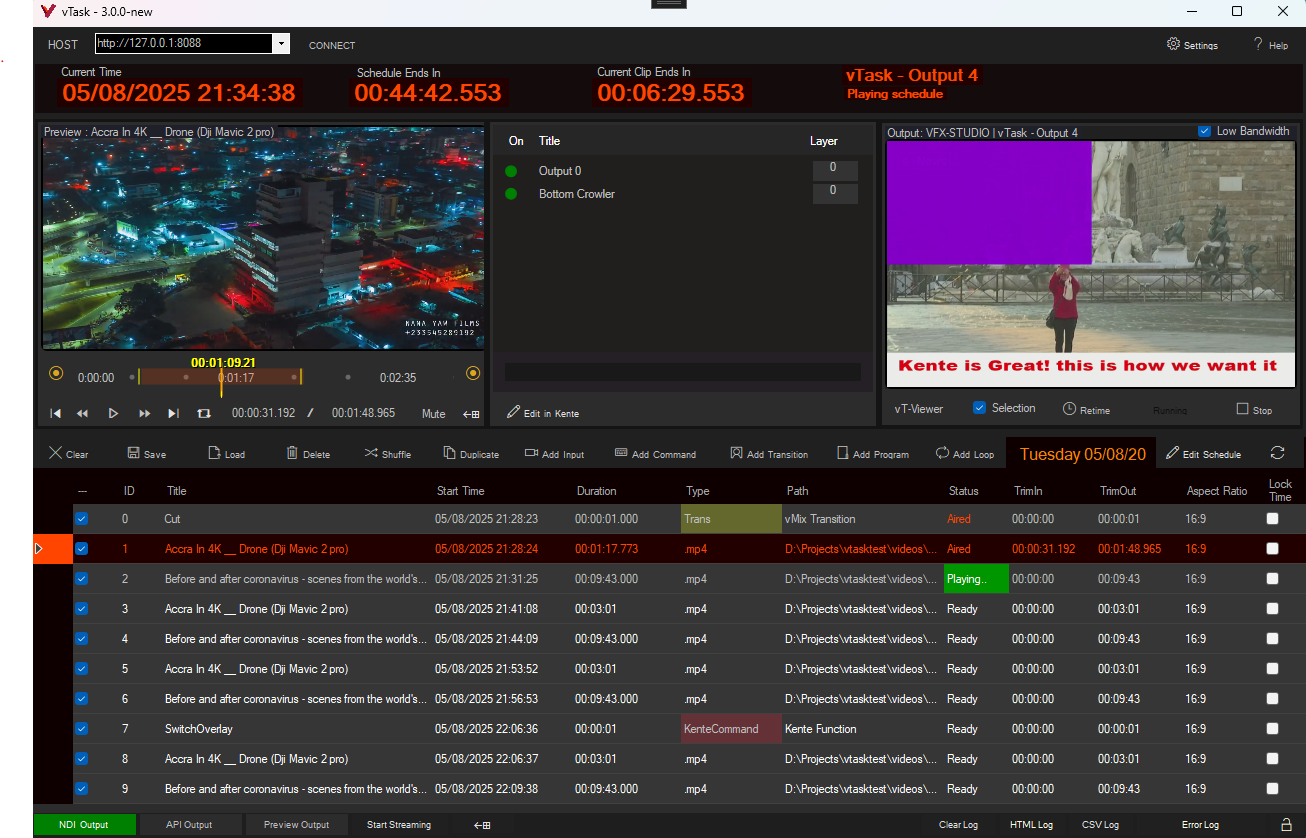
Task: Uncheck enable box for row ID 9
Action: tap(82, 789)
